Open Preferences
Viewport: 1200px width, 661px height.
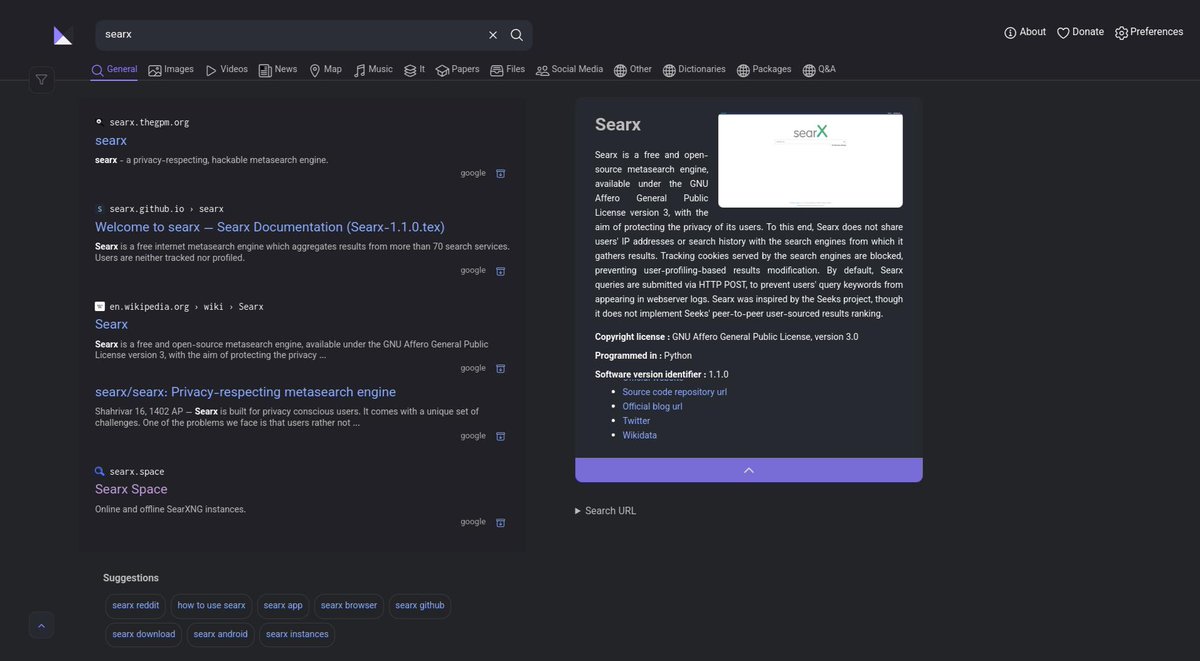click(x=1149, y=32)
